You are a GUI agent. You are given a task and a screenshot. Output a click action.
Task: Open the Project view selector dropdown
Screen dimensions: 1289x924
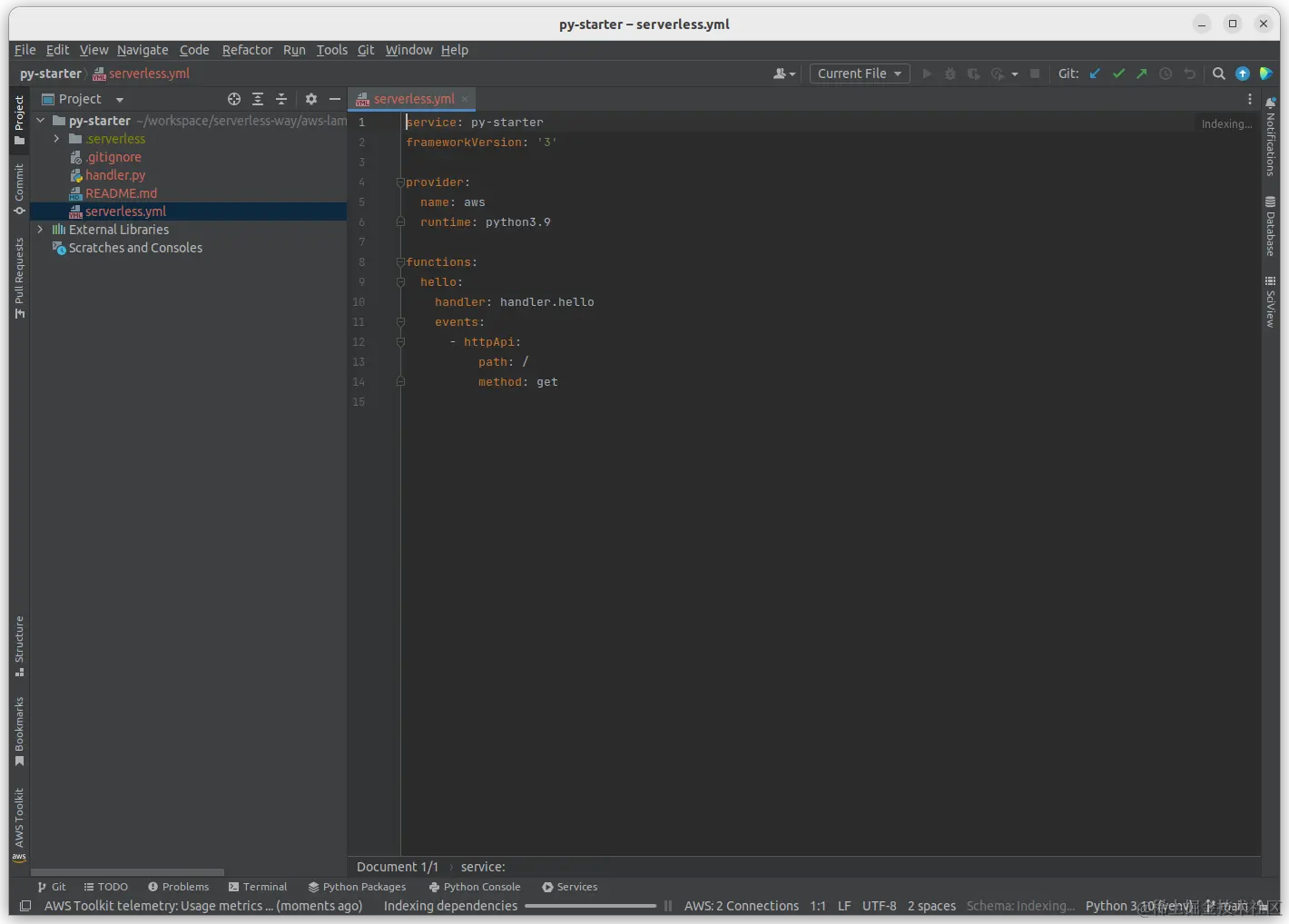(x=84, y=99)
